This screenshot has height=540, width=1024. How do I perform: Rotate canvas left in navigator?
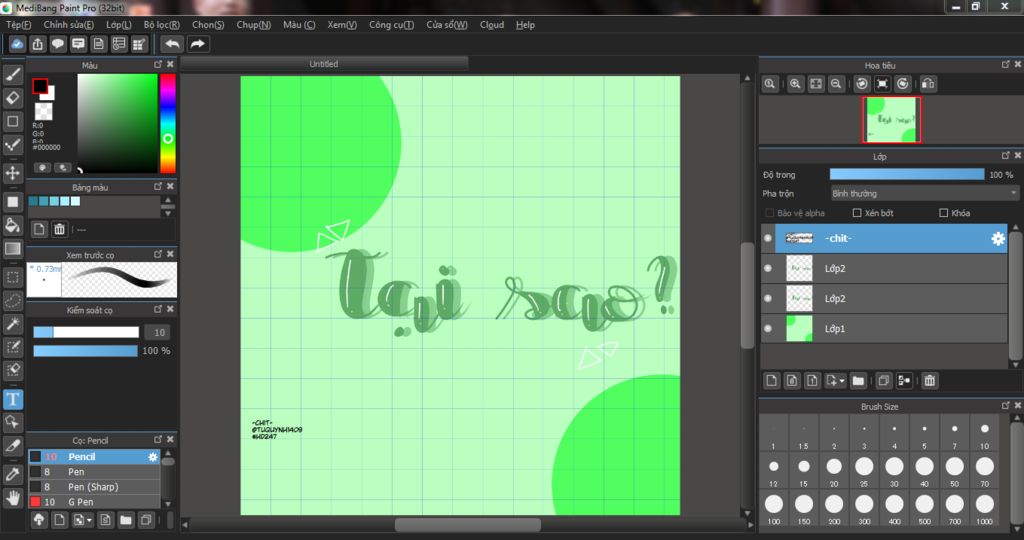pyautogui.click(x=862, y=84)
